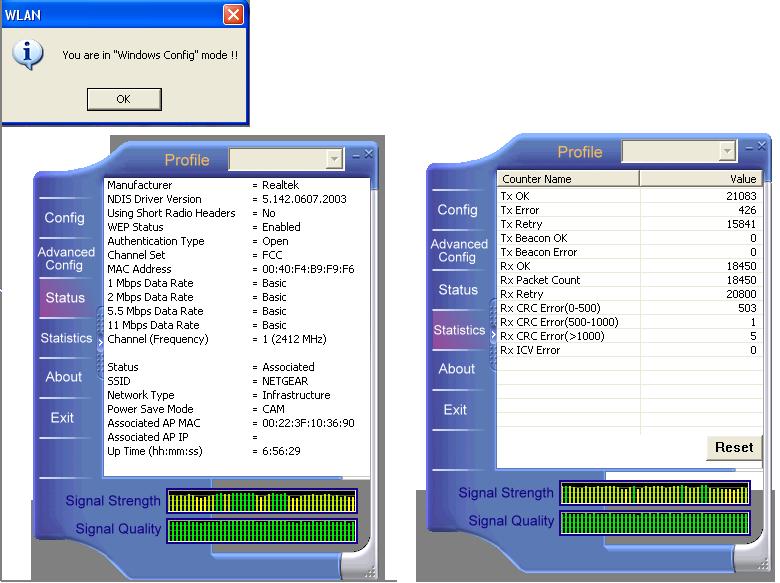Viewport: 780px width, 583px height.
Task: Select the Tx Beacon Error row
Action: point(629,252)
